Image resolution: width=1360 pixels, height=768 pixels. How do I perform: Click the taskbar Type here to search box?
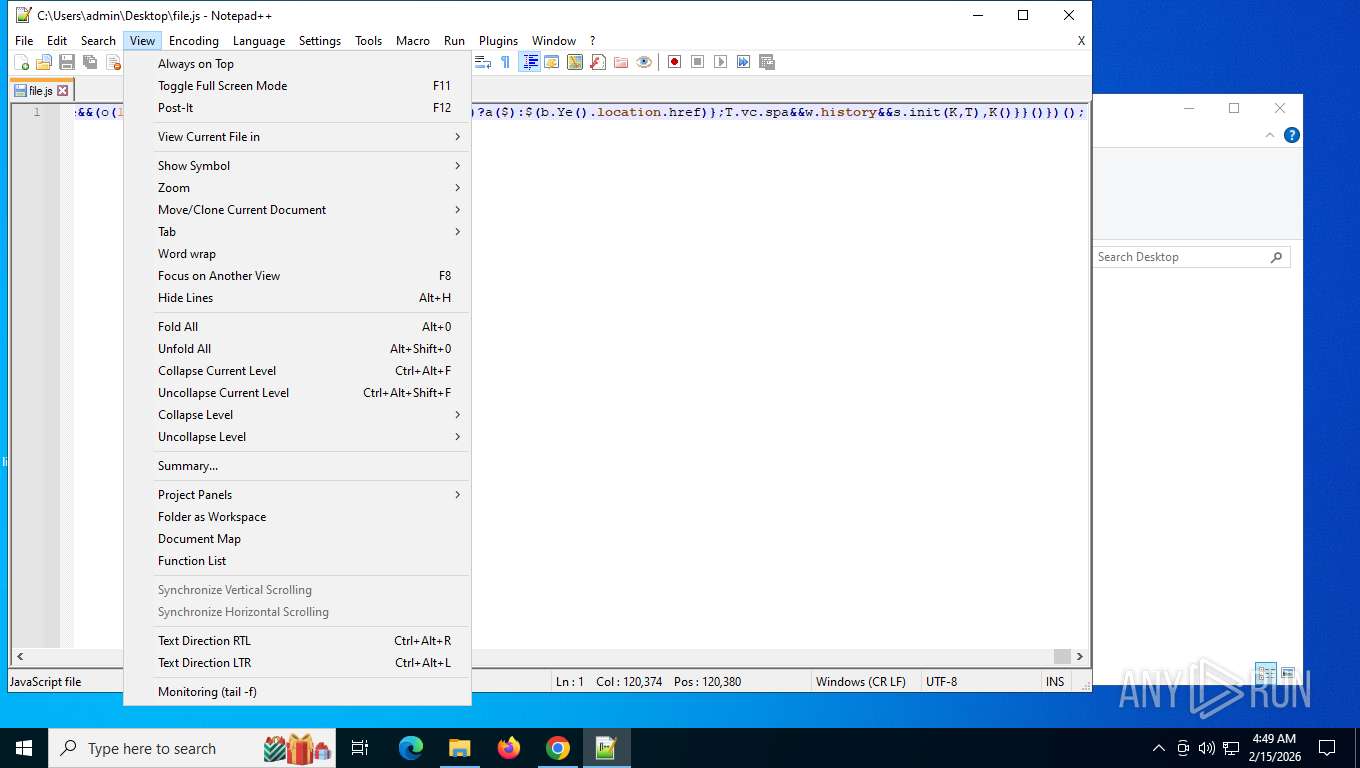[x=192, y=747]
